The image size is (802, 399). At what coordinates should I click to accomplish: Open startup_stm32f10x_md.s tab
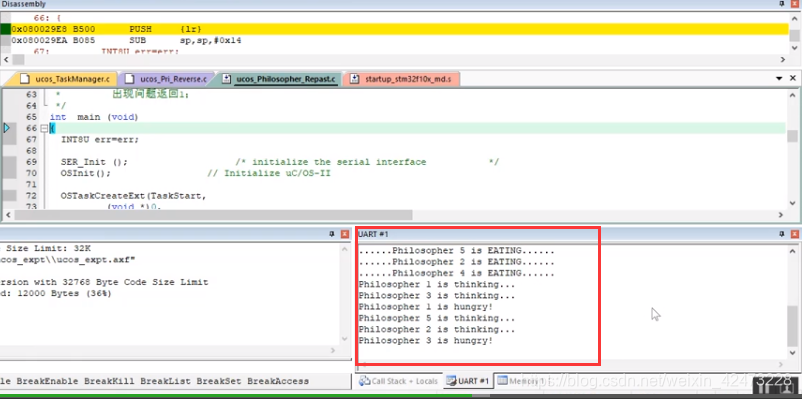point(402,79)
